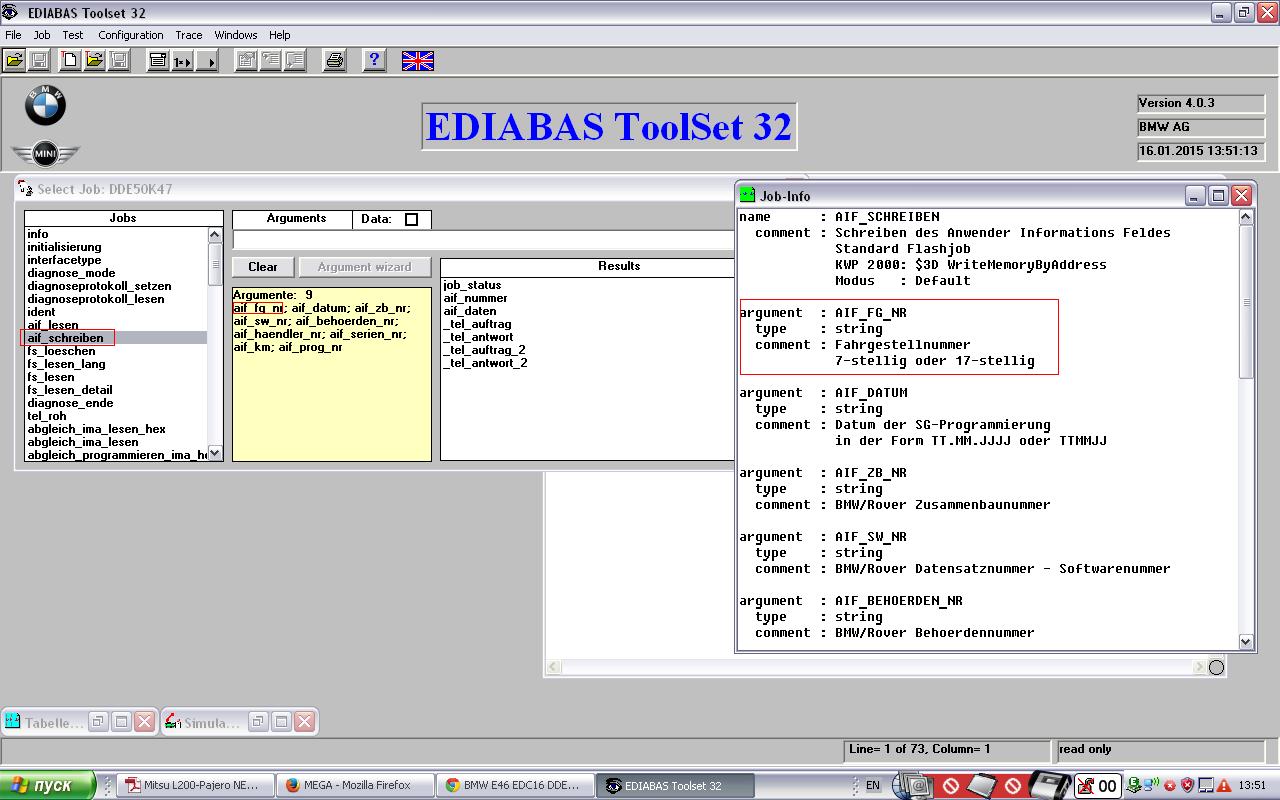The width and height of the screenshot is (1280, 800).
Task: Open the File menu
Action: click(13, 35)
